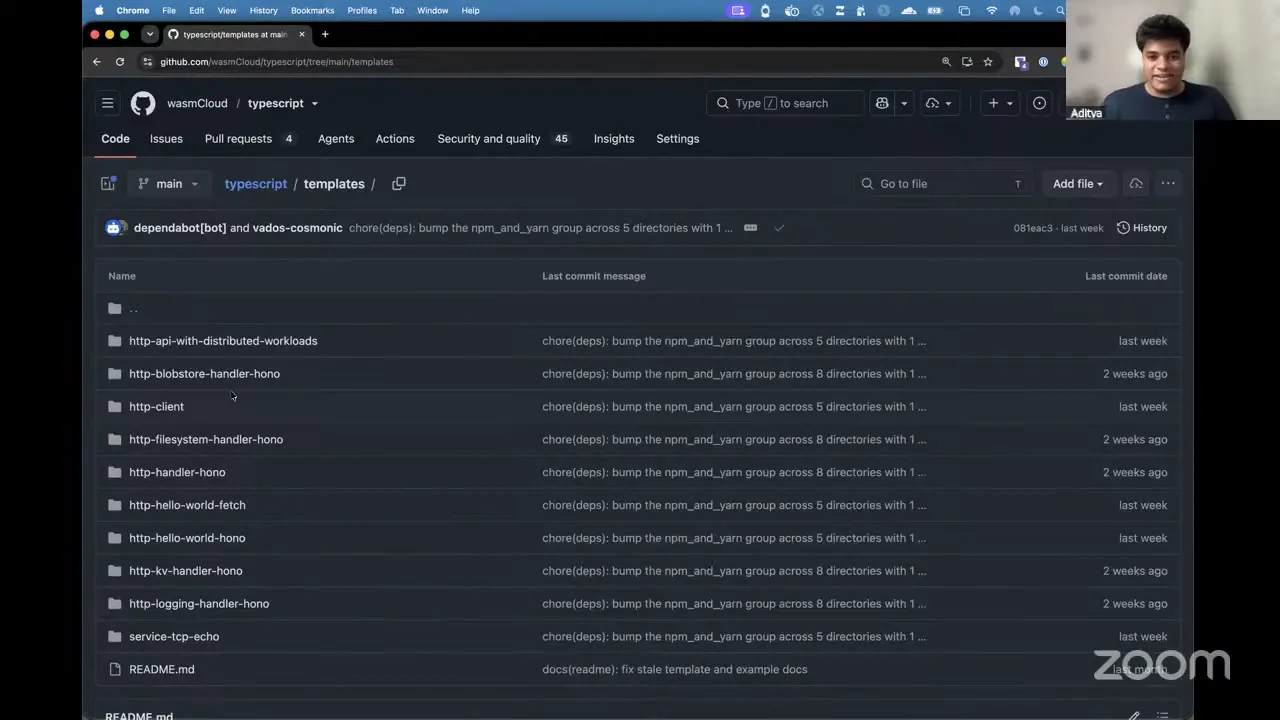Open a new Chrome tab
1280x720 pixels.
tap(325, 34)
